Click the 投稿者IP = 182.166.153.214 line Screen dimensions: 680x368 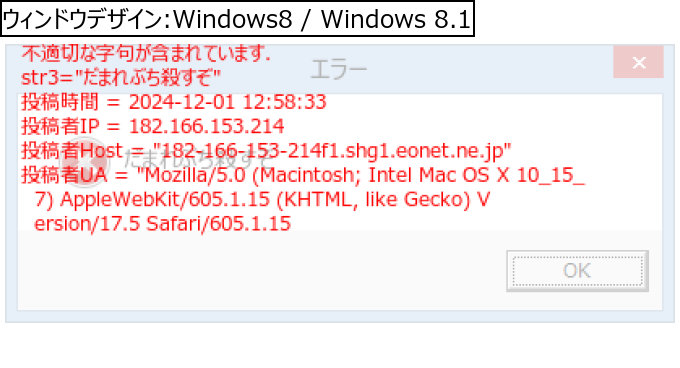[x=153, y=126]
